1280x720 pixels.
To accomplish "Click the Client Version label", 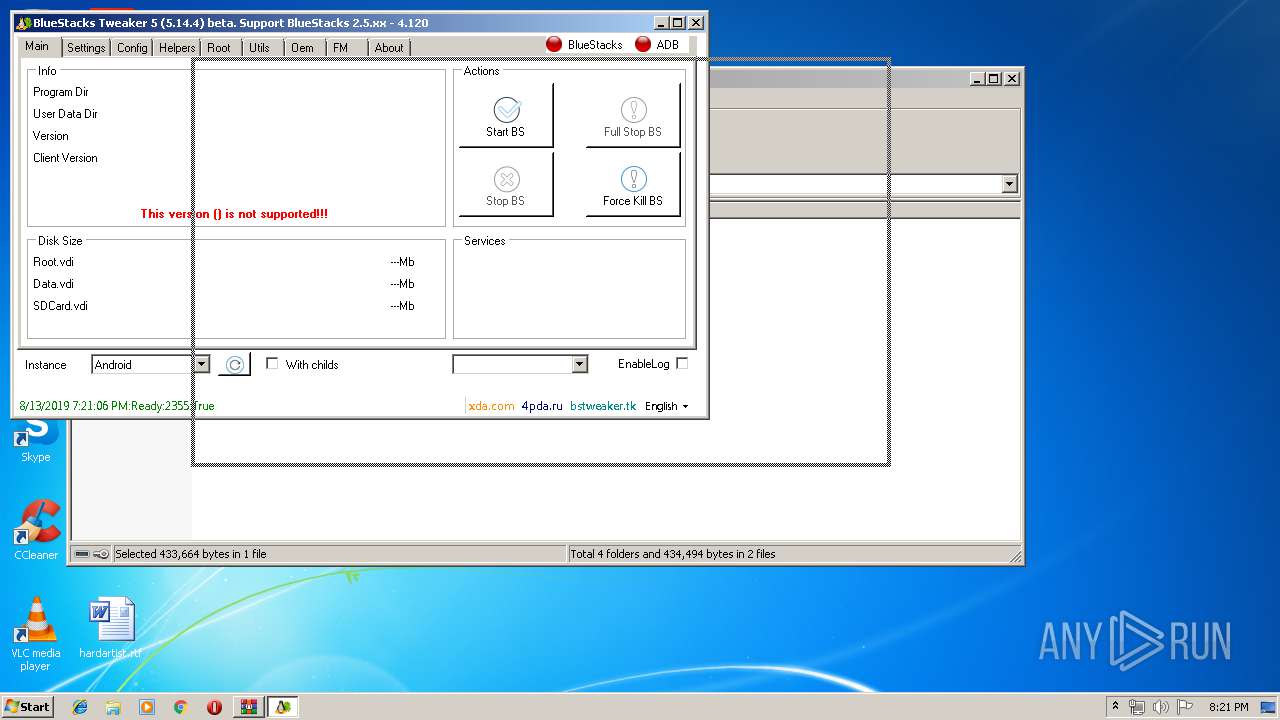I will point(65,158).
